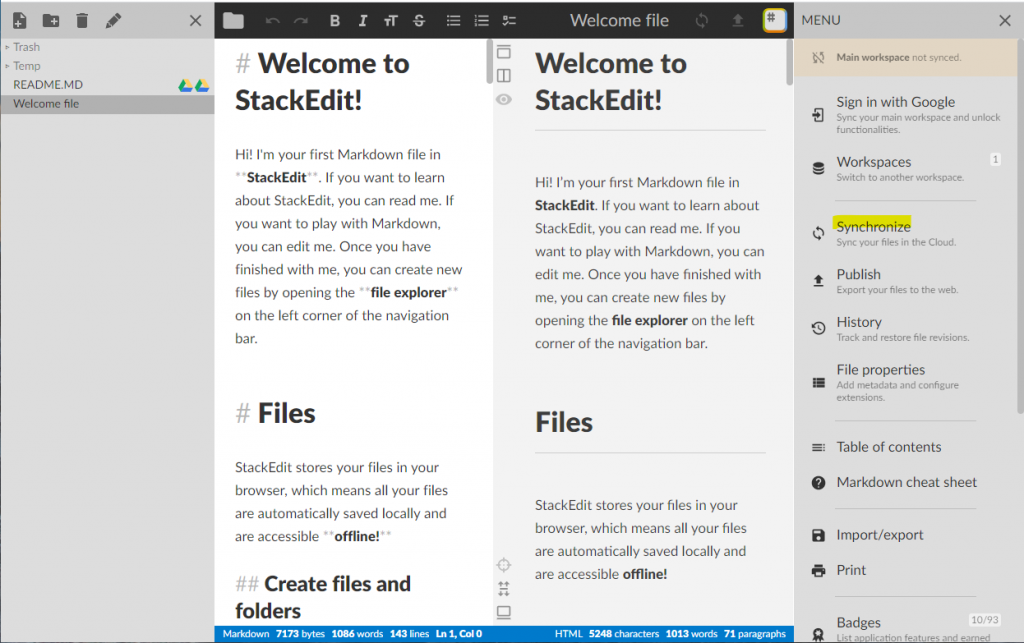1024x643 pixels.
Task: Toggle side preview split icon
Action: (x=504, y=76)
